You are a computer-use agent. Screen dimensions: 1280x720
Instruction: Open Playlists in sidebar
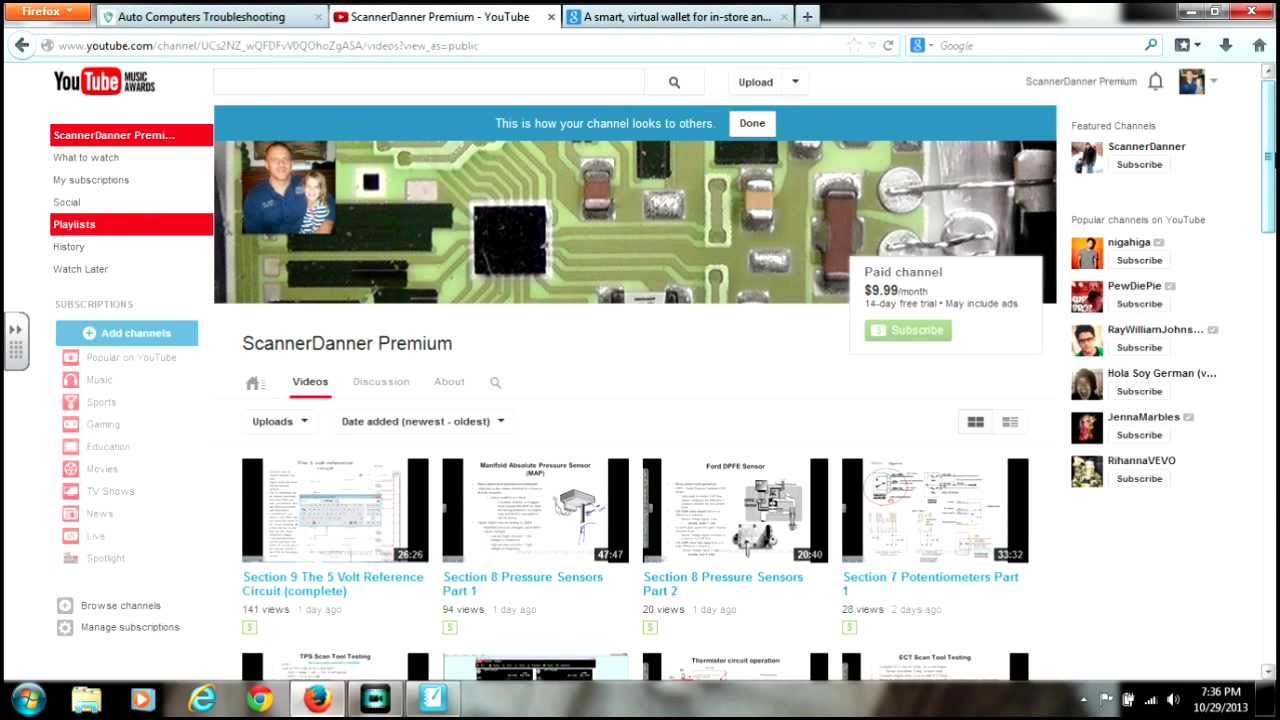pyautogui.click(x=132, y=225)
